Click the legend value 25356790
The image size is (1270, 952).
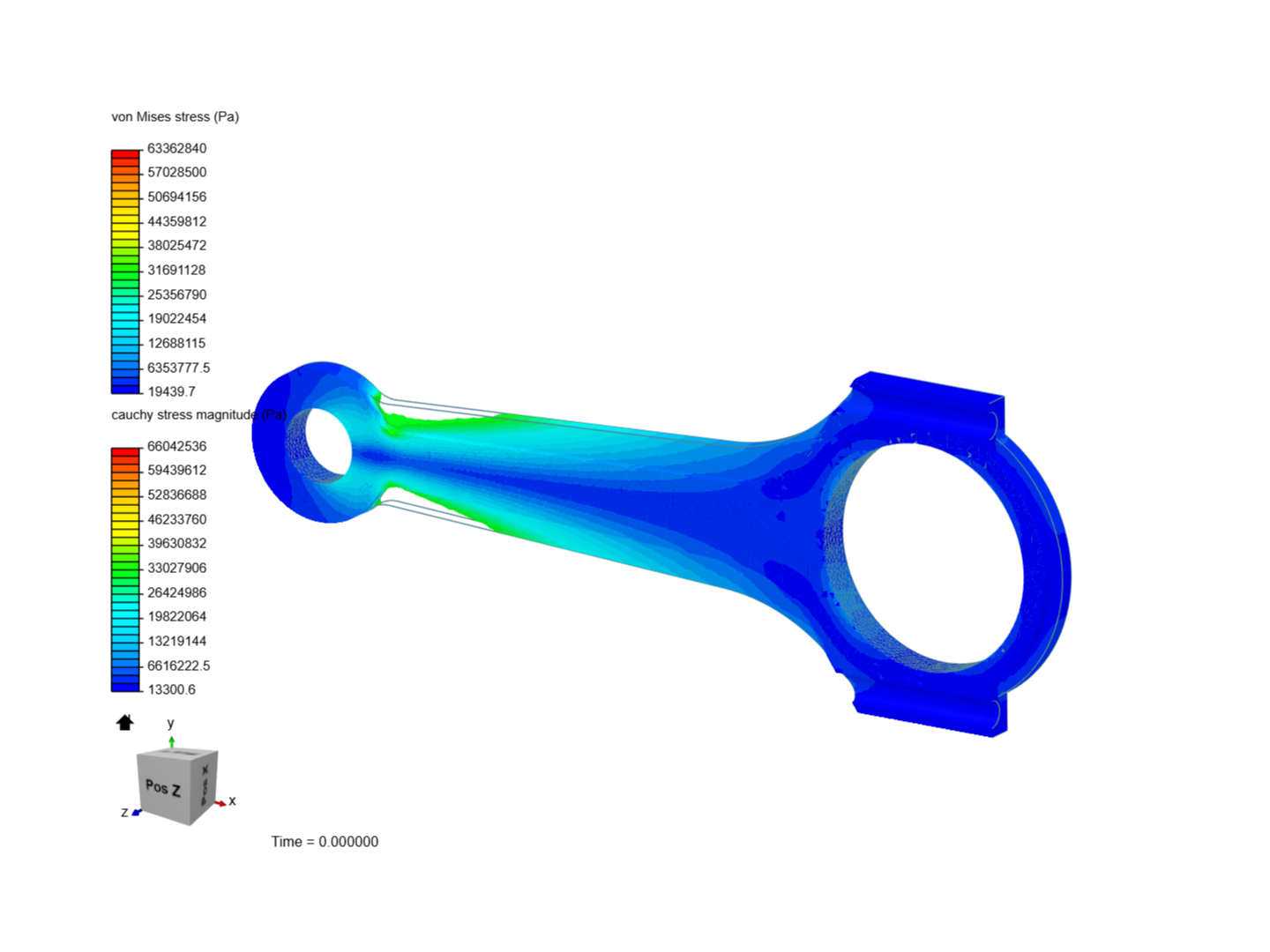tap(176, 294)
